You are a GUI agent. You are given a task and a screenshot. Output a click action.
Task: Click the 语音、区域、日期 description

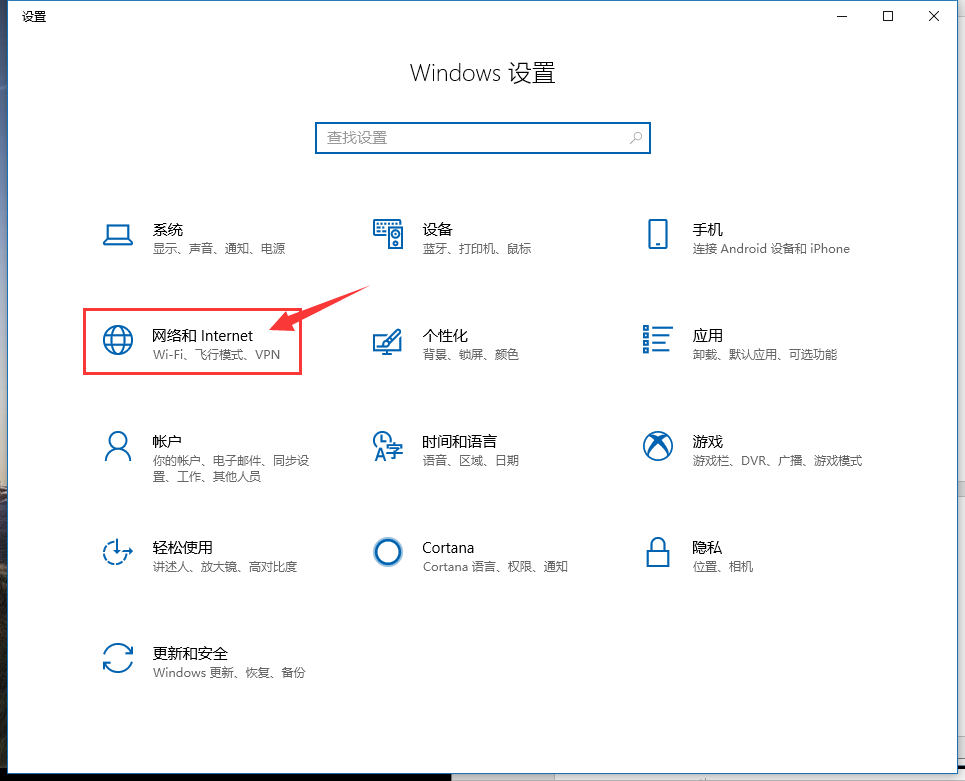tap(471, 460)
